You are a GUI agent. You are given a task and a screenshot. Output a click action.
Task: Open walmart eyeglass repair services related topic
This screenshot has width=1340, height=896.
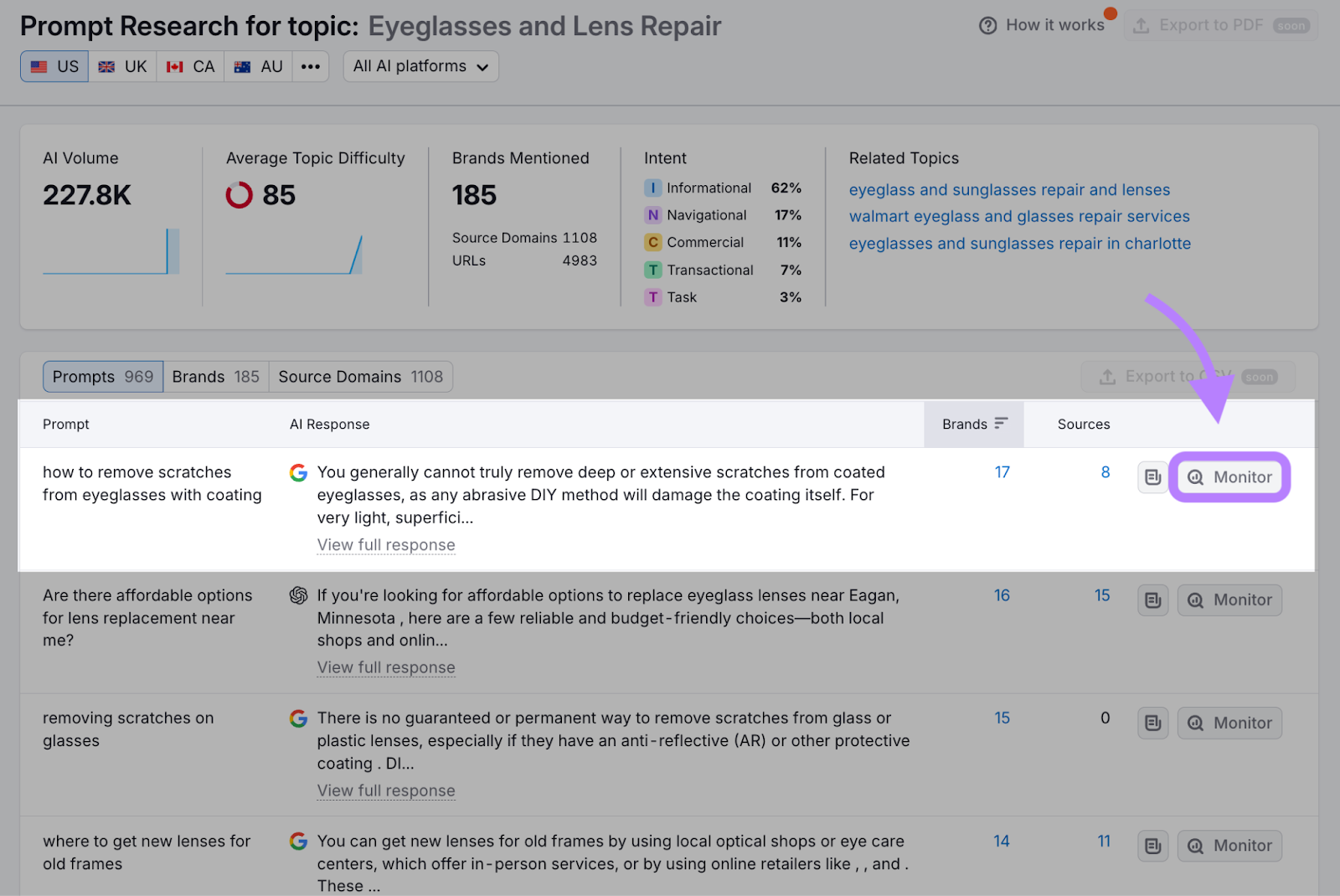coord(1019,216)
